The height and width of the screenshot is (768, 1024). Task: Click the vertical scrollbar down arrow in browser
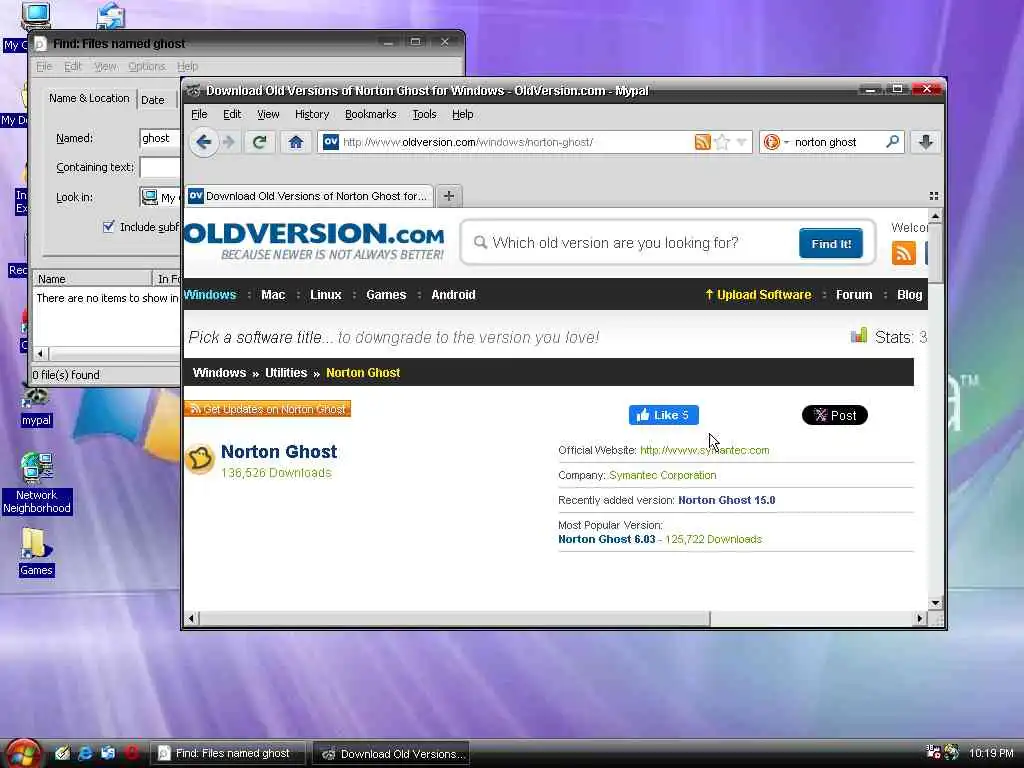pyautogui.click(x=935, y=603)
